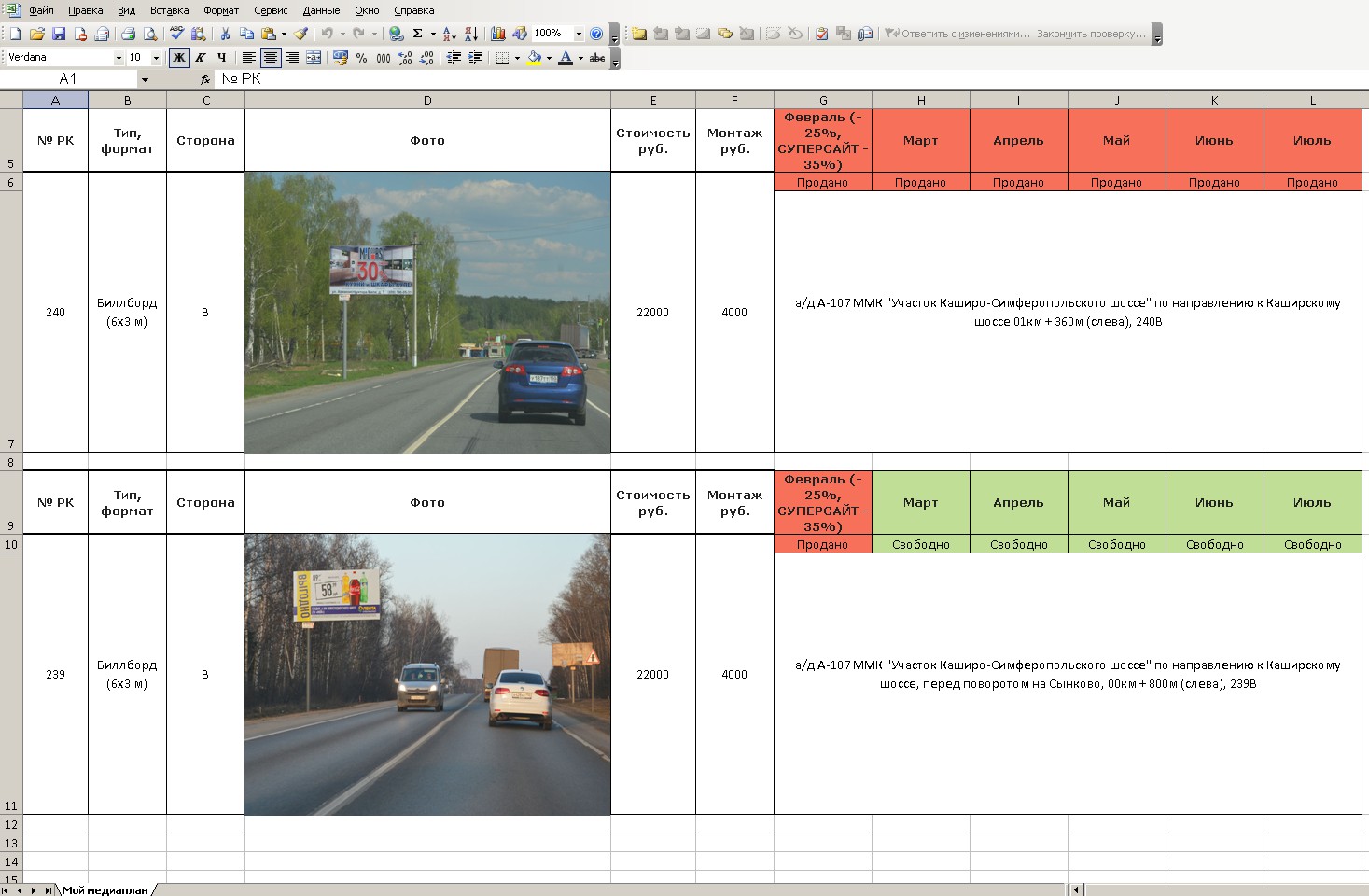
Task: Decrease decimal places
Action: pyautogui.click(x=426, y=58)
